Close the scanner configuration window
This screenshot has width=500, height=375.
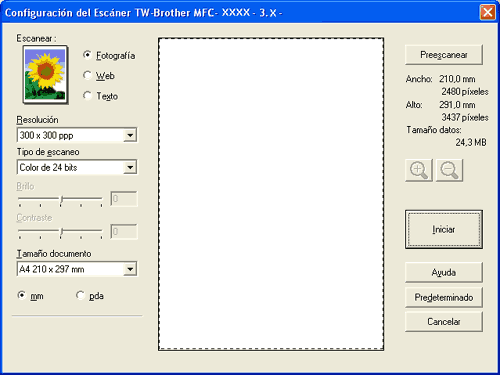tap(487, 12)
